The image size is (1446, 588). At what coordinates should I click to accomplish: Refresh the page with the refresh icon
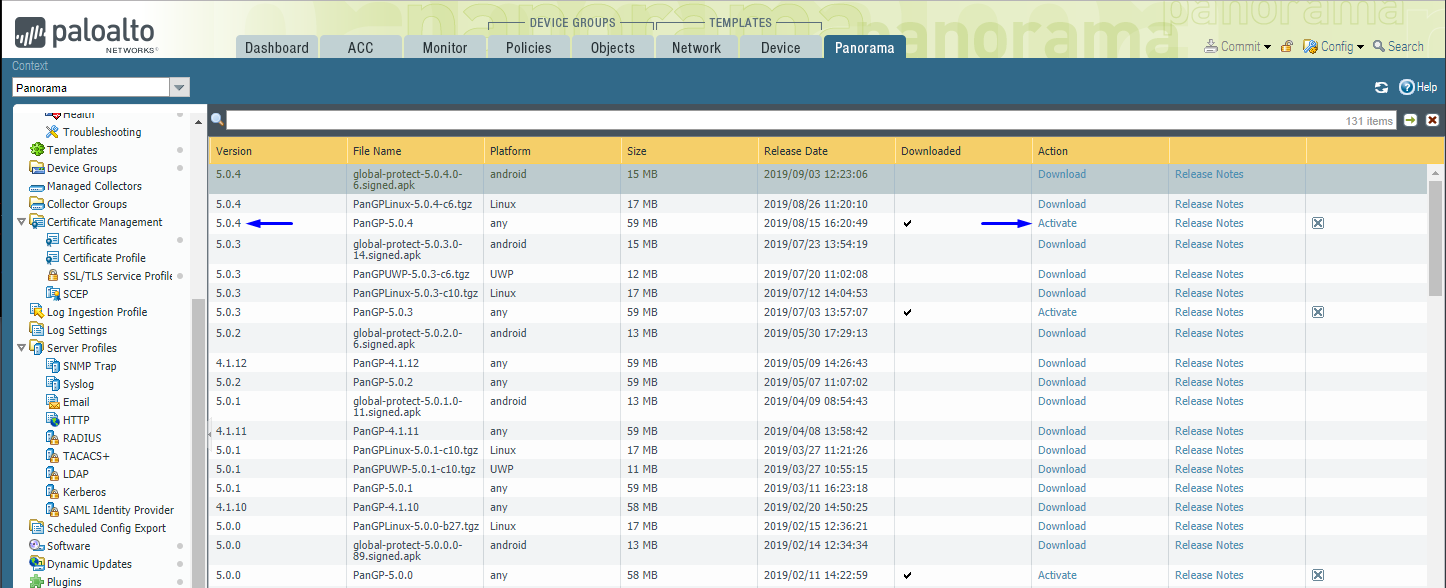tap(1381, 87)
